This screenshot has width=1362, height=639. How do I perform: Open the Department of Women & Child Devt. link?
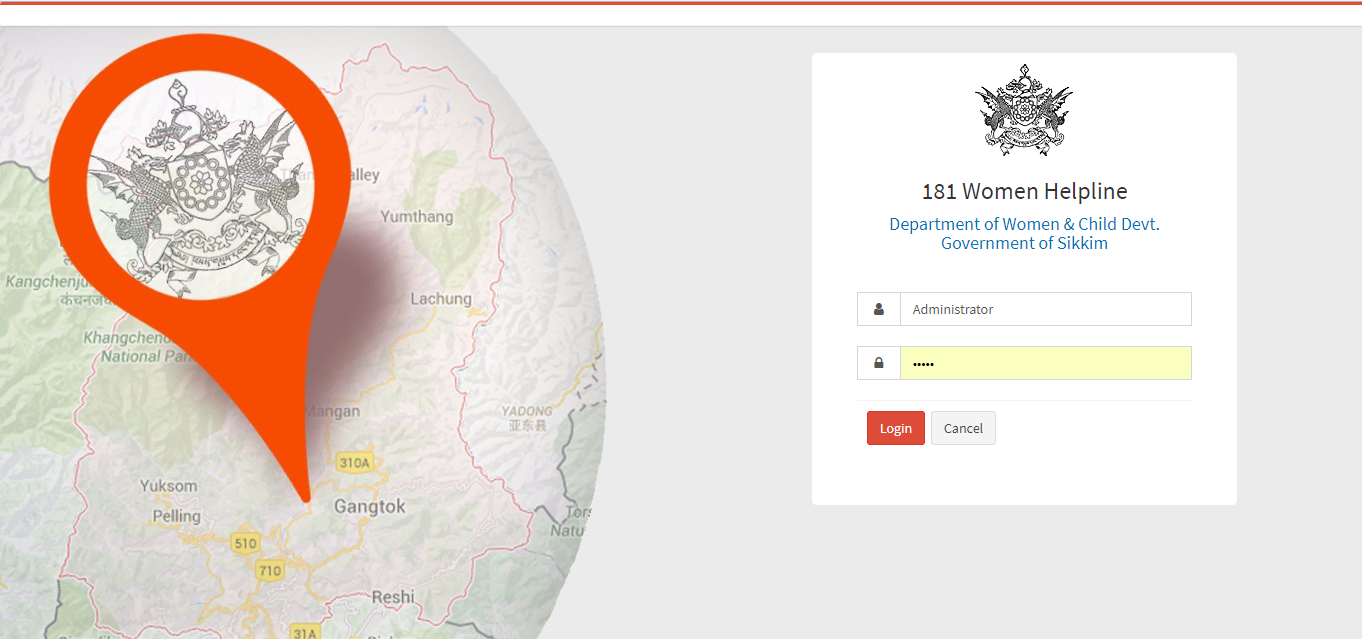[x=1024, y=224]
